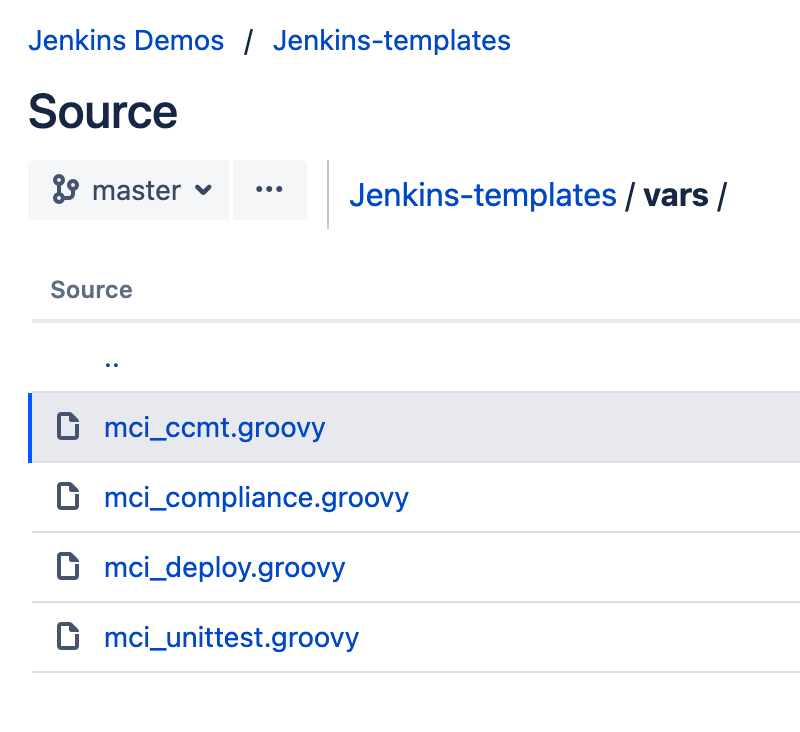The image size is (800, 732).
Task: View the mci_deploy.groovy source file
Action: pyautogui.click(x=224, y=568)
